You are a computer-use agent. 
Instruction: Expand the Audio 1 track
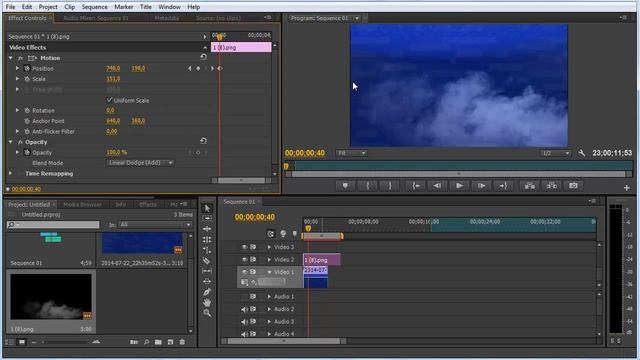point(269,297)
